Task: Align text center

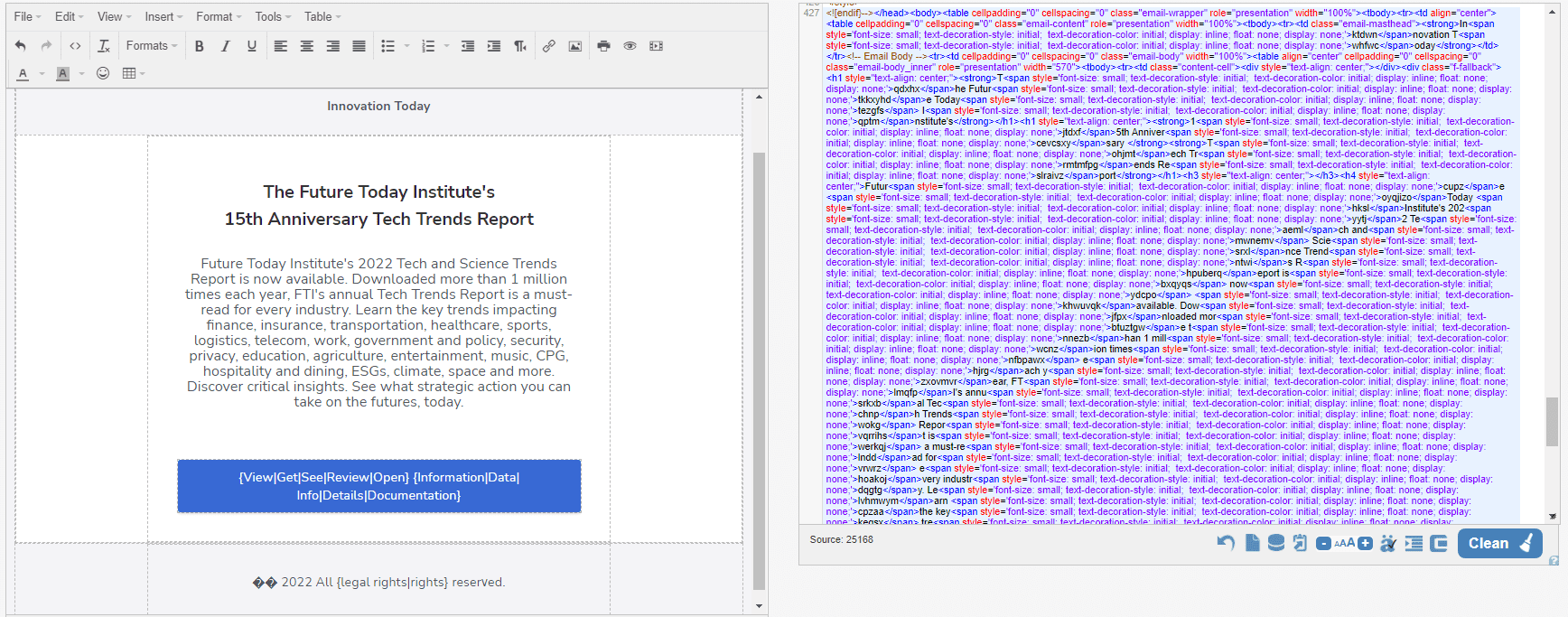Action: pyautogui.click(x=307, y=46)
